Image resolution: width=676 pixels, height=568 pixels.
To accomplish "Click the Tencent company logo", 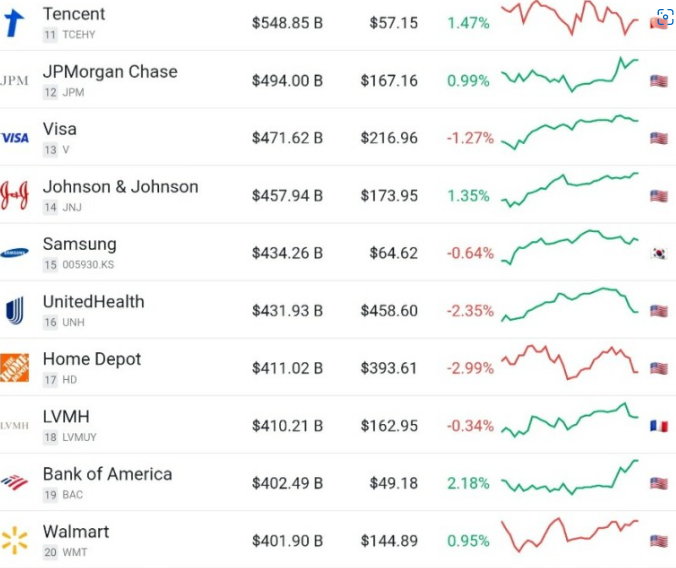I will pos(14,22).
